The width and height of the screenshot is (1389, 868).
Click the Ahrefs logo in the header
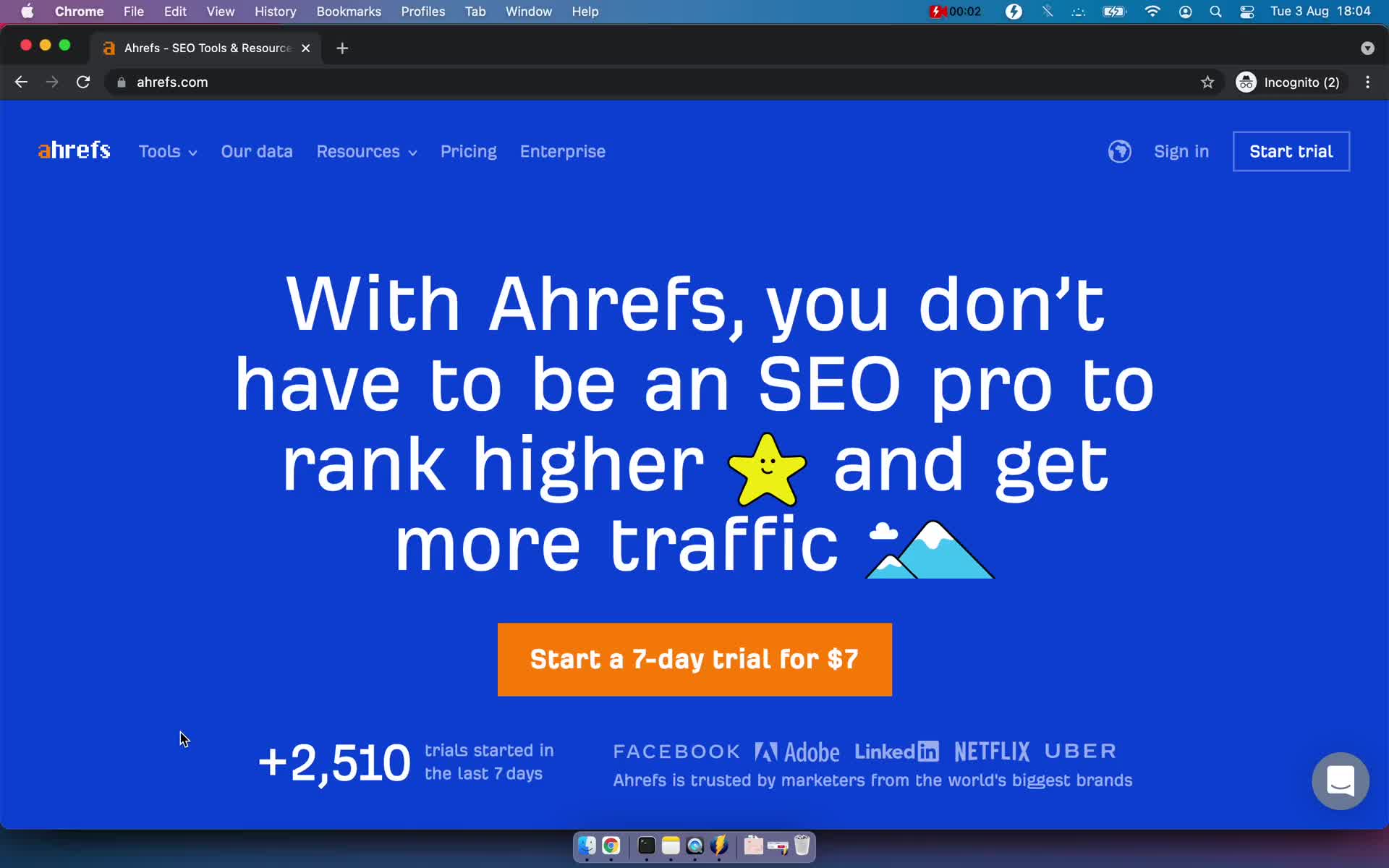click(x=73, y=151)
